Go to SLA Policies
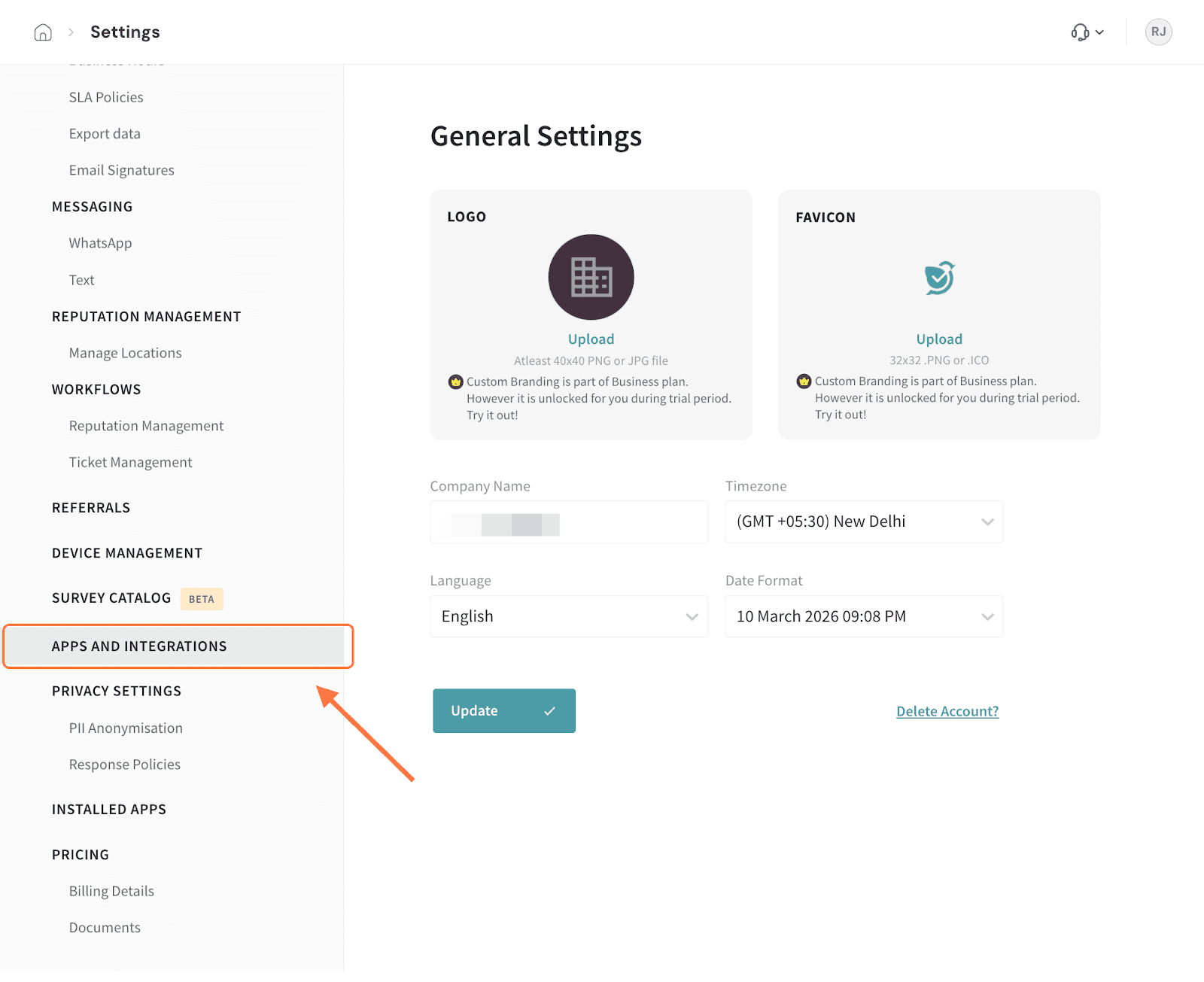 coord(106,97)
